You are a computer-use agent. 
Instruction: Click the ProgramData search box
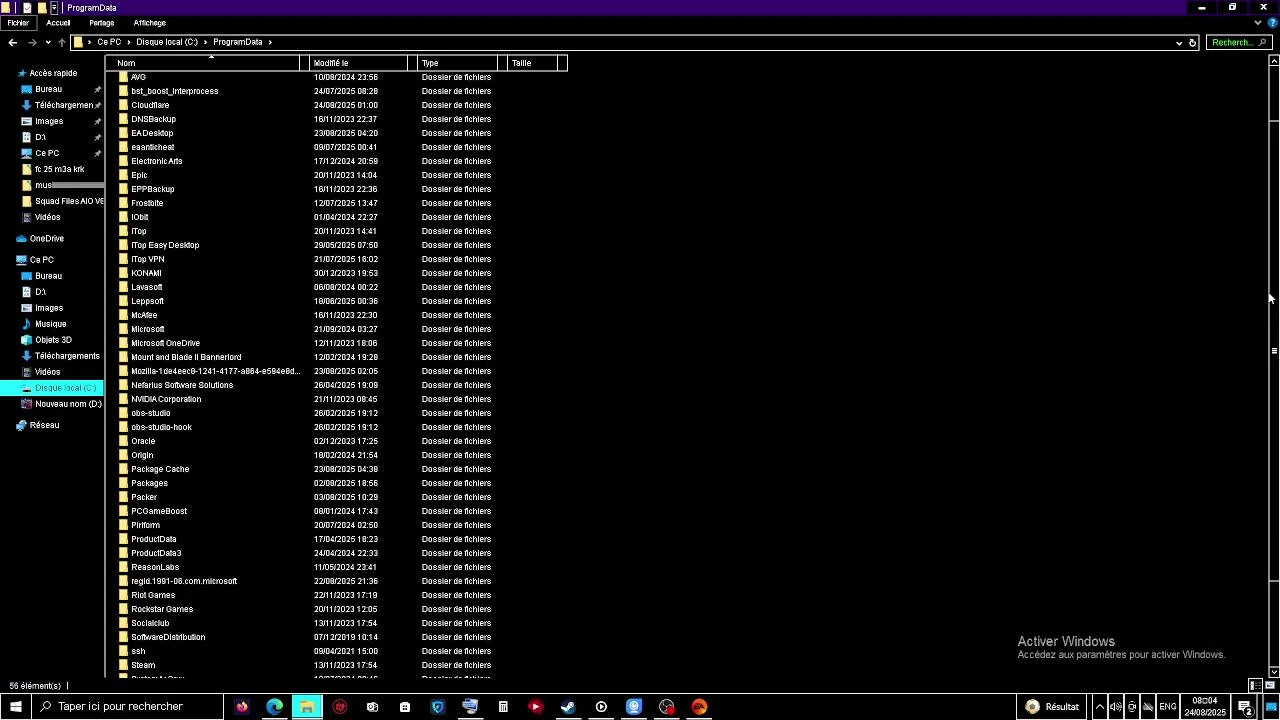1238,42
